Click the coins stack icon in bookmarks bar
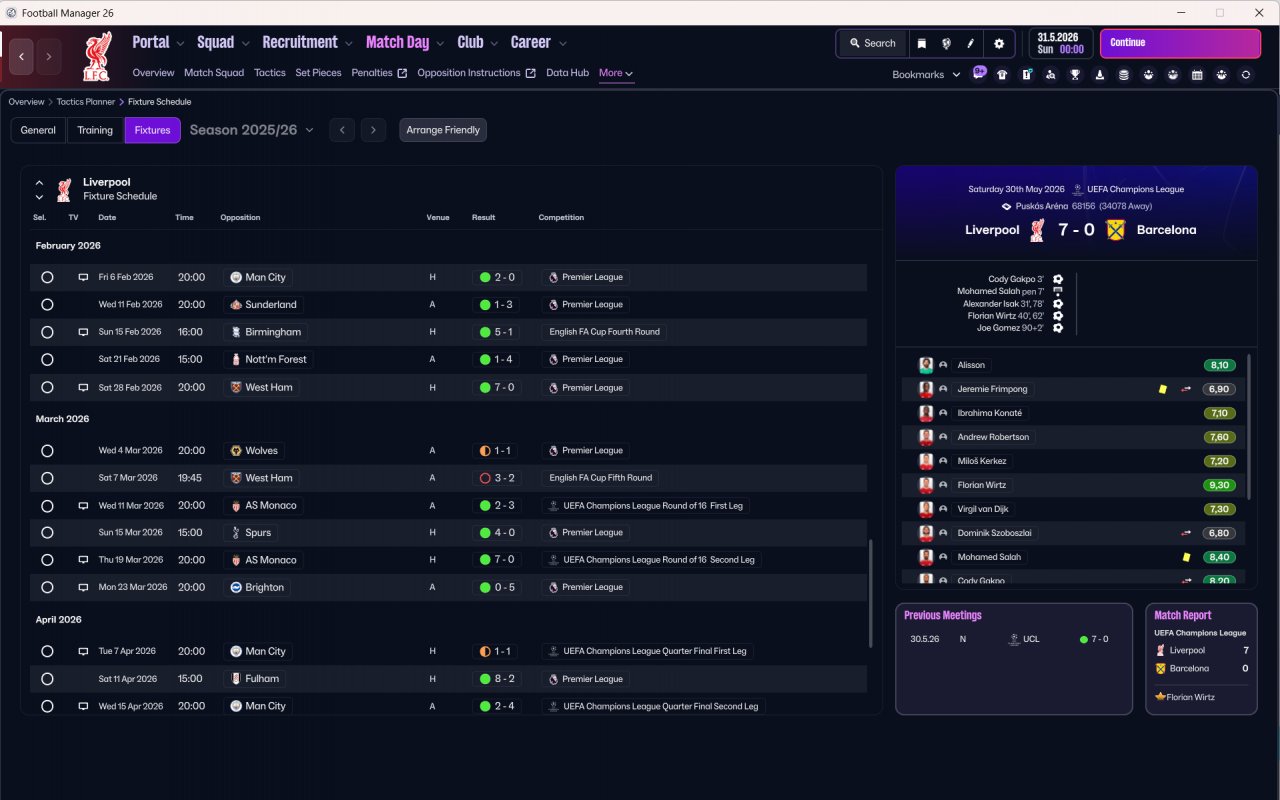Image resolution: width=1280 pixels, height=800 pixels. [x=1124, y=74]
